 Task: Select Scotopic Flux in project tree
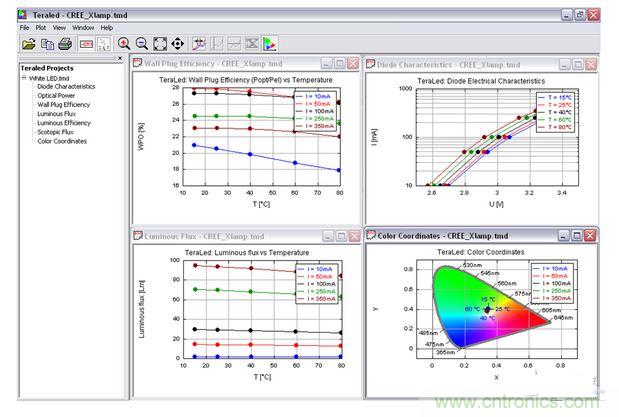coord(59,132)
